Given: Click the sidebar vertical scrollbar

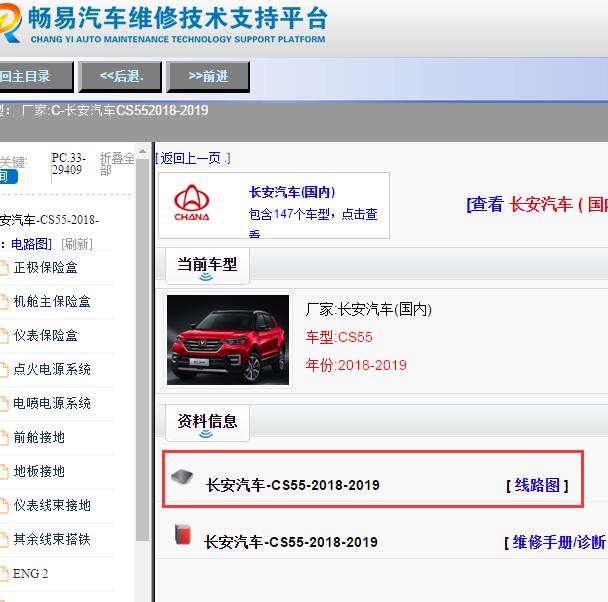Looking at the screenshot, I should coord(142,400).
